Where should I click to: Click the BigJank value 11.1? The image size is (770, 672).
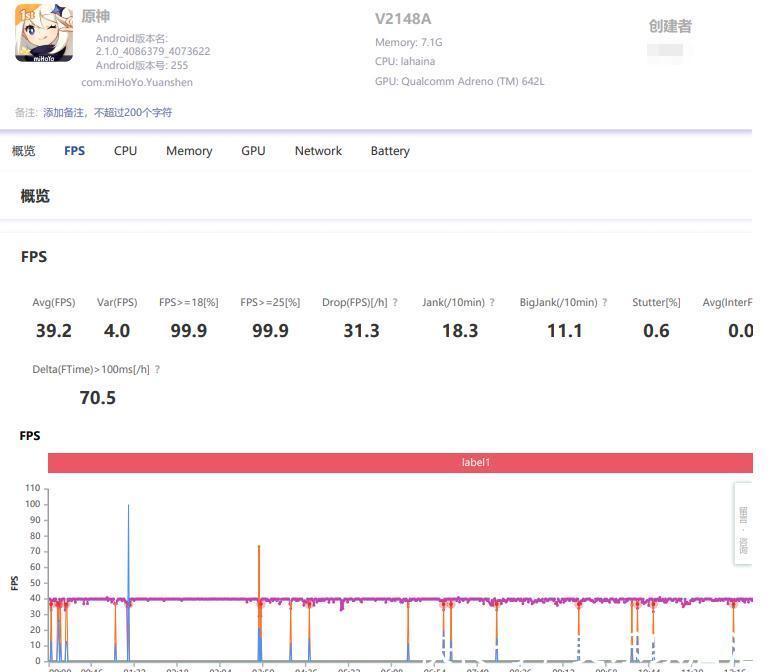(565, 331)
